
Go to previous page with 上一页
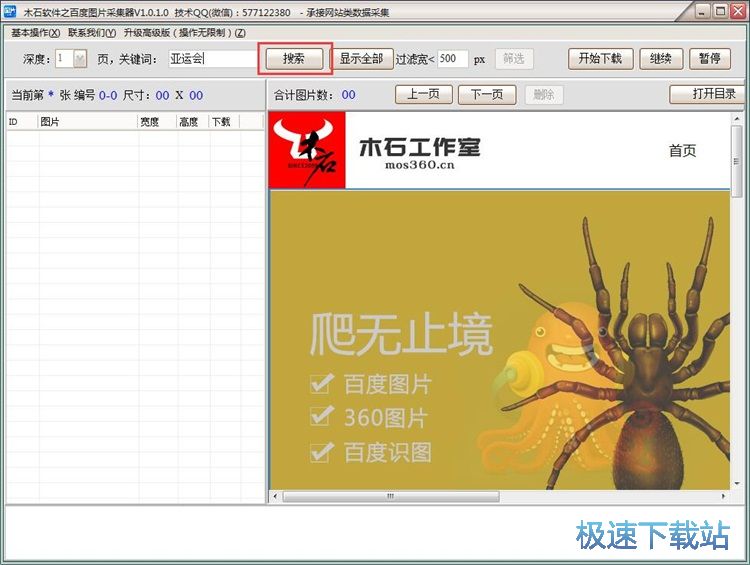click(424, 94)
